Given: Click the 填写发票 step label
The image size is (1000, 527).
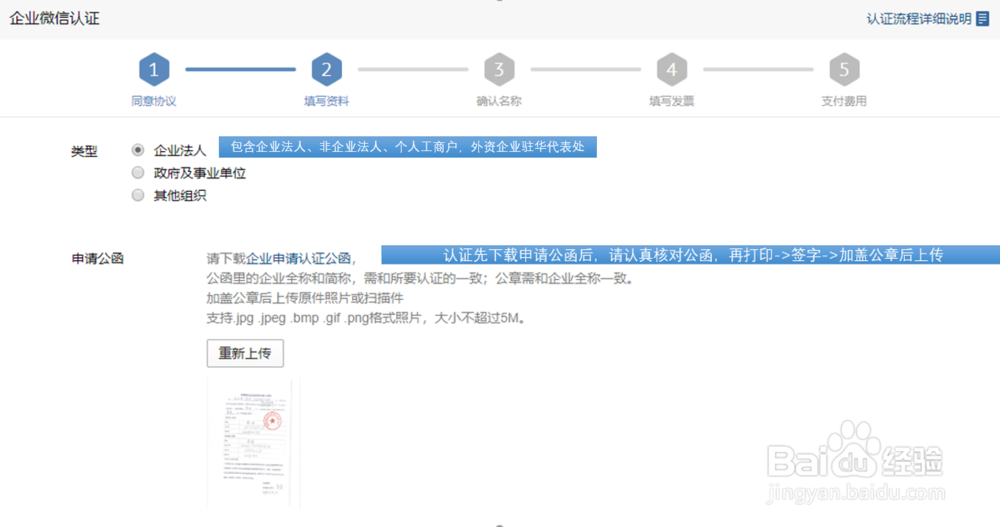Looking at the screenshot, I should tap(672, 101).
